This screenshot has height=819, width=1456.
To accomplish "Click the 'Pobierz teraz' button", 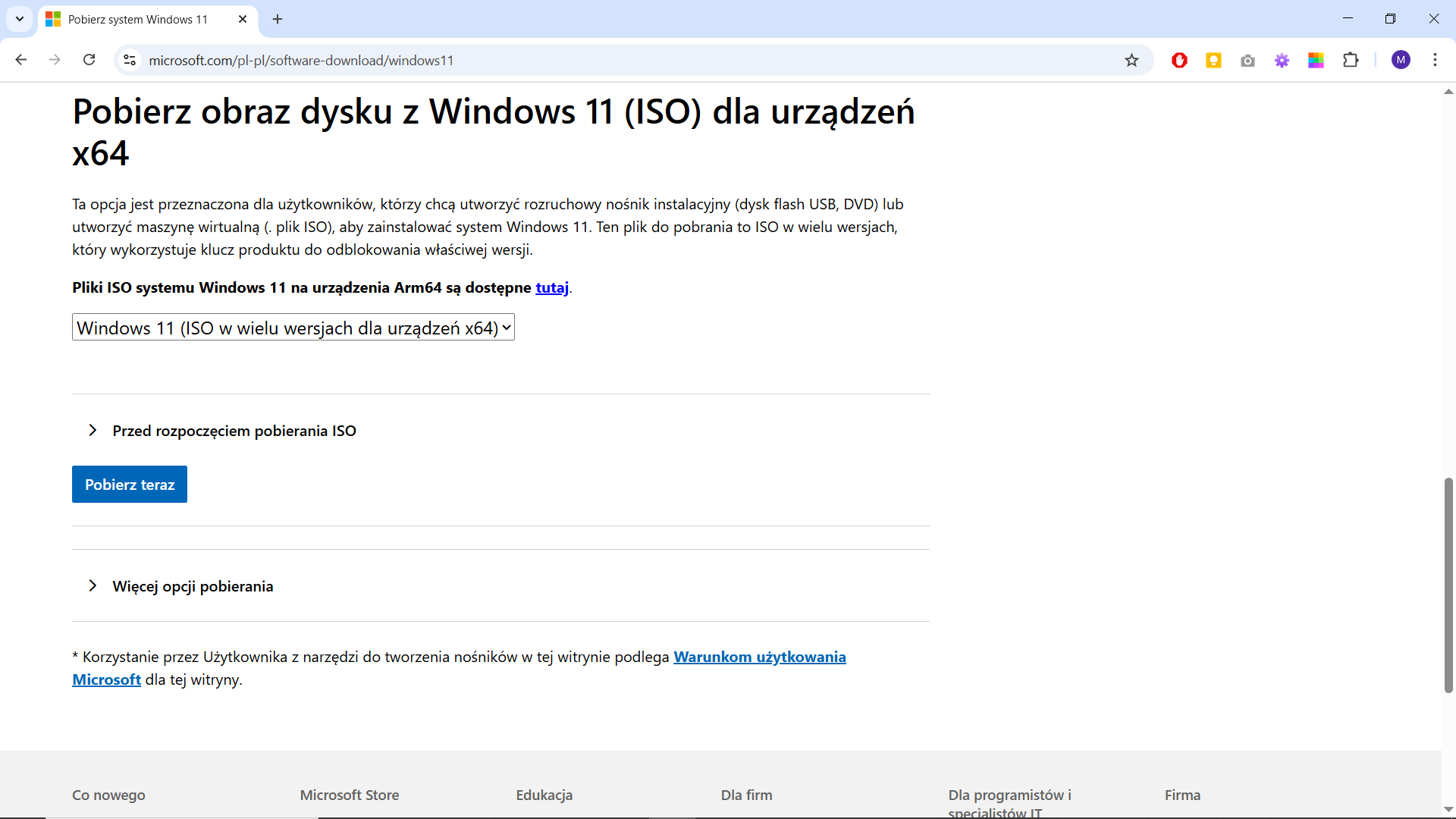I will click(x=130, y=485).
